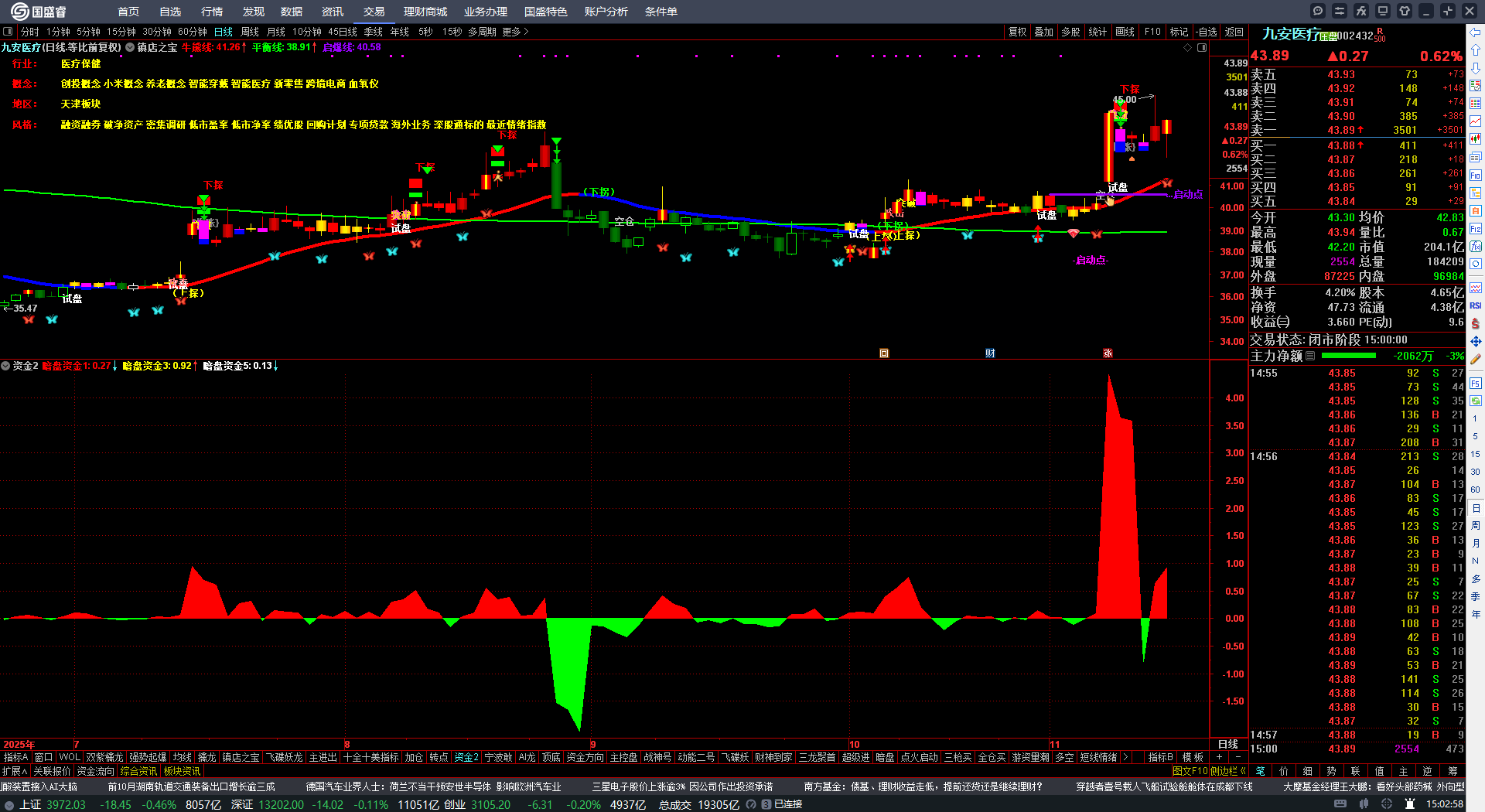
Task: Select the pencil drawing tool in sidebar
Action: pyautogui.click(x=1476, y=359)
